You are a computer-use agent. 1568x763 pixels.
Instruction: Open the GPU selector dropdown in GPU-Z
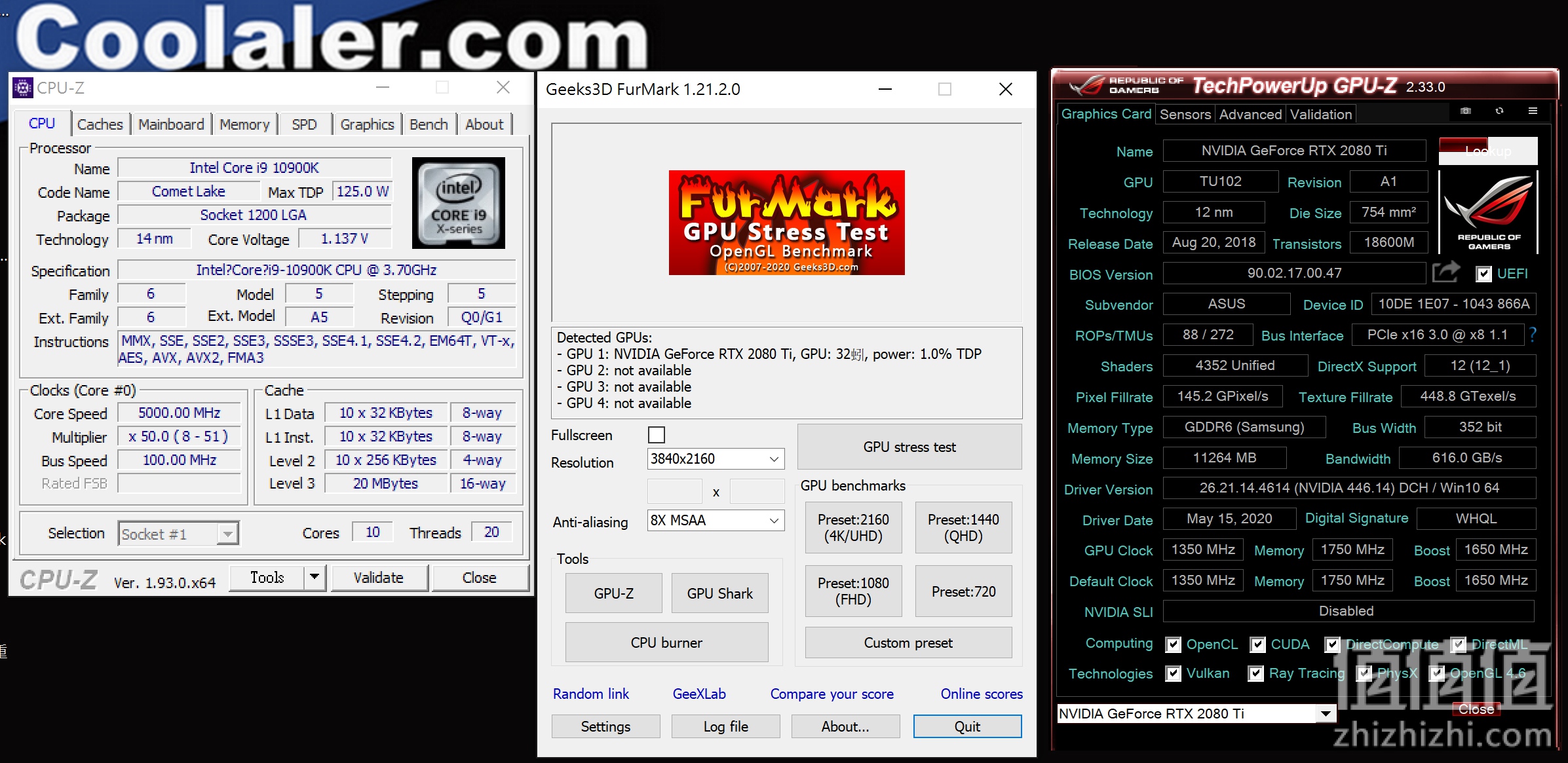[x=1196, y=713]
